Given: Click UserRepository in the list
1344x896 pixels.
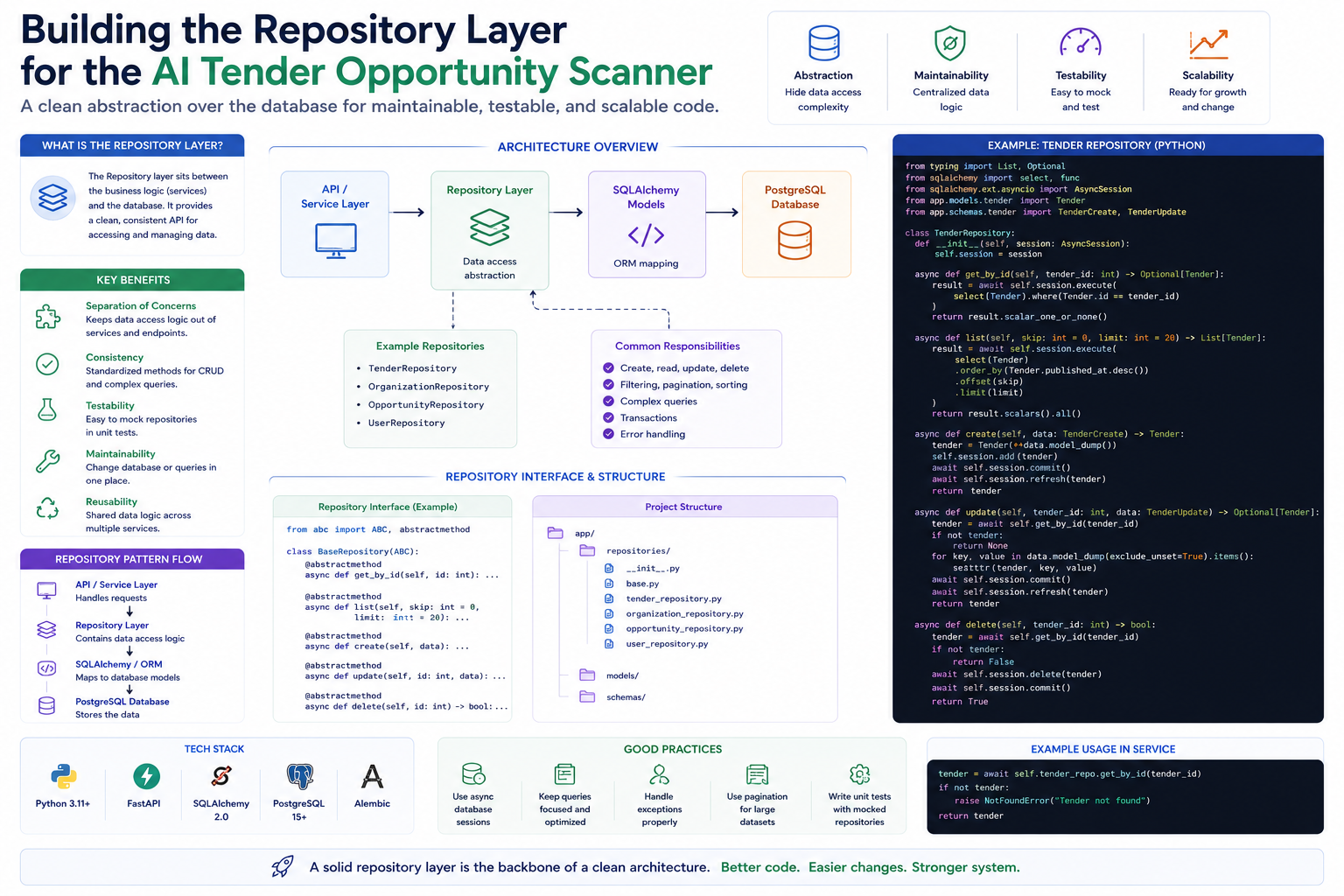Looking at the screenshot, I should (406, 423).
